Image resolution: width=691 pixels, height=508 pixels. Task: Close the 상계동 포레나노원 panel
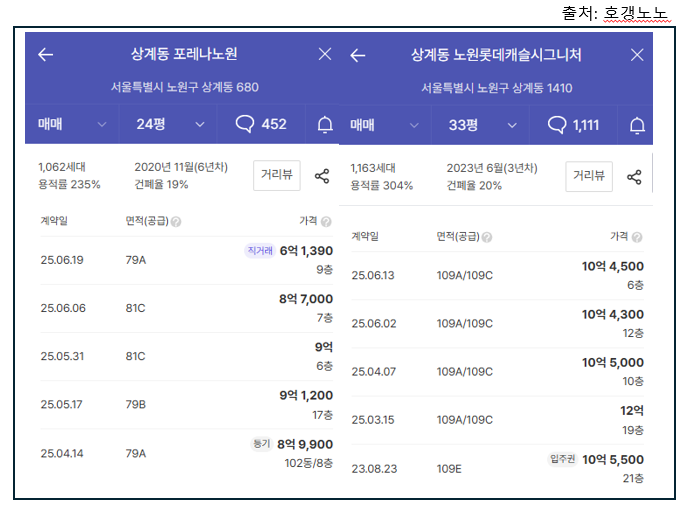pos(325,54)
